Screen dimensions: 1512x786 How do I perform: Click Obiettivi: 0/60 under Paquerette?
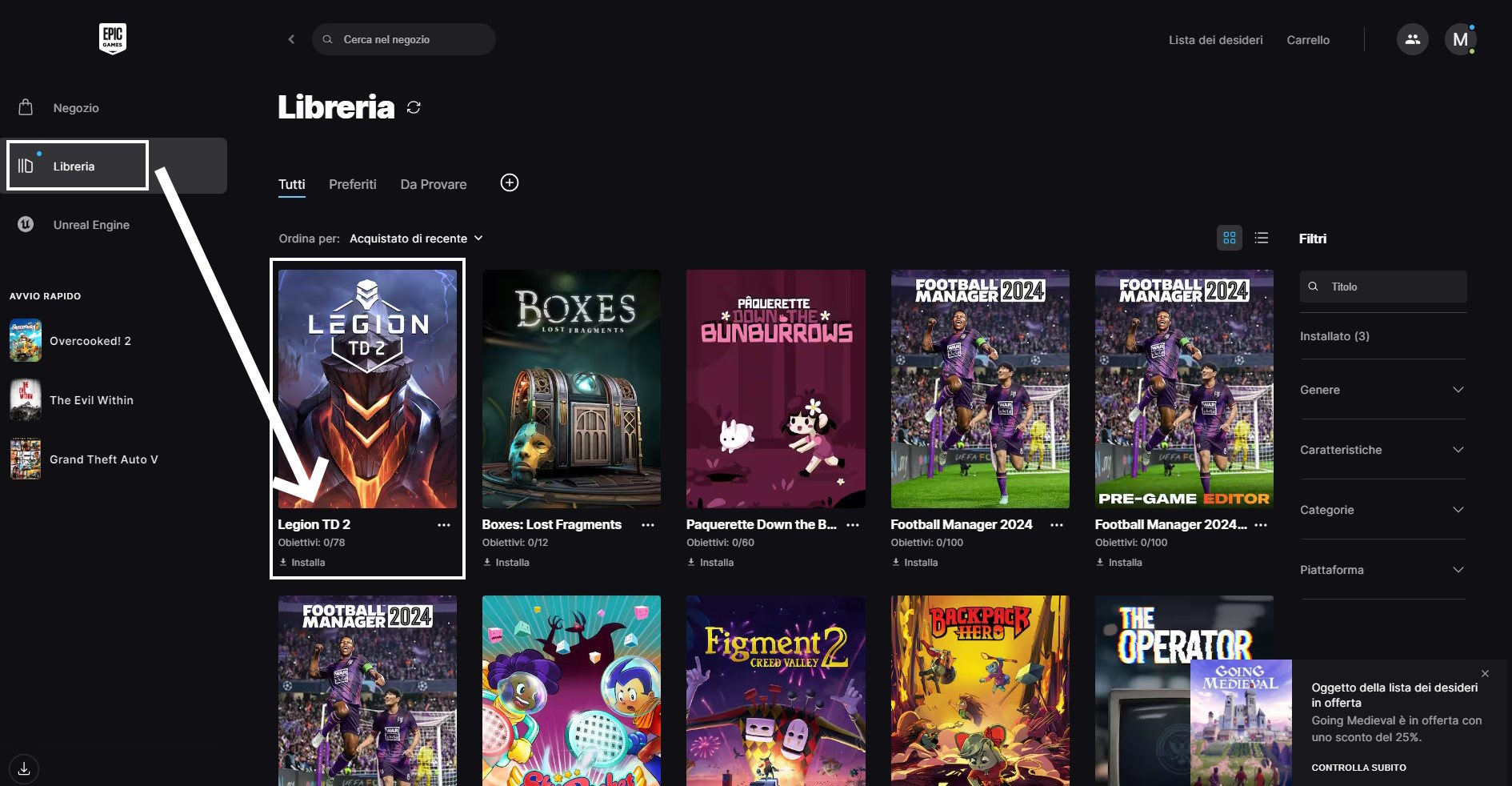(720, 543)
